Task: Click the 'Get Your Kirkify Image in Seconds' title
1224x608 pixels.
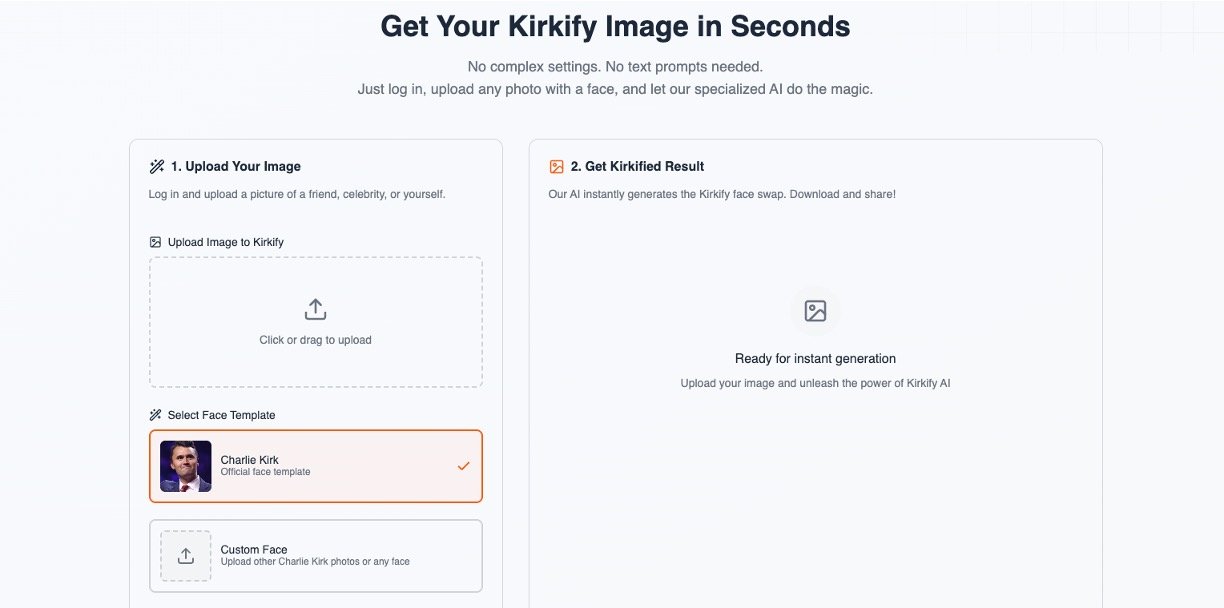Action: click(615, 27)
